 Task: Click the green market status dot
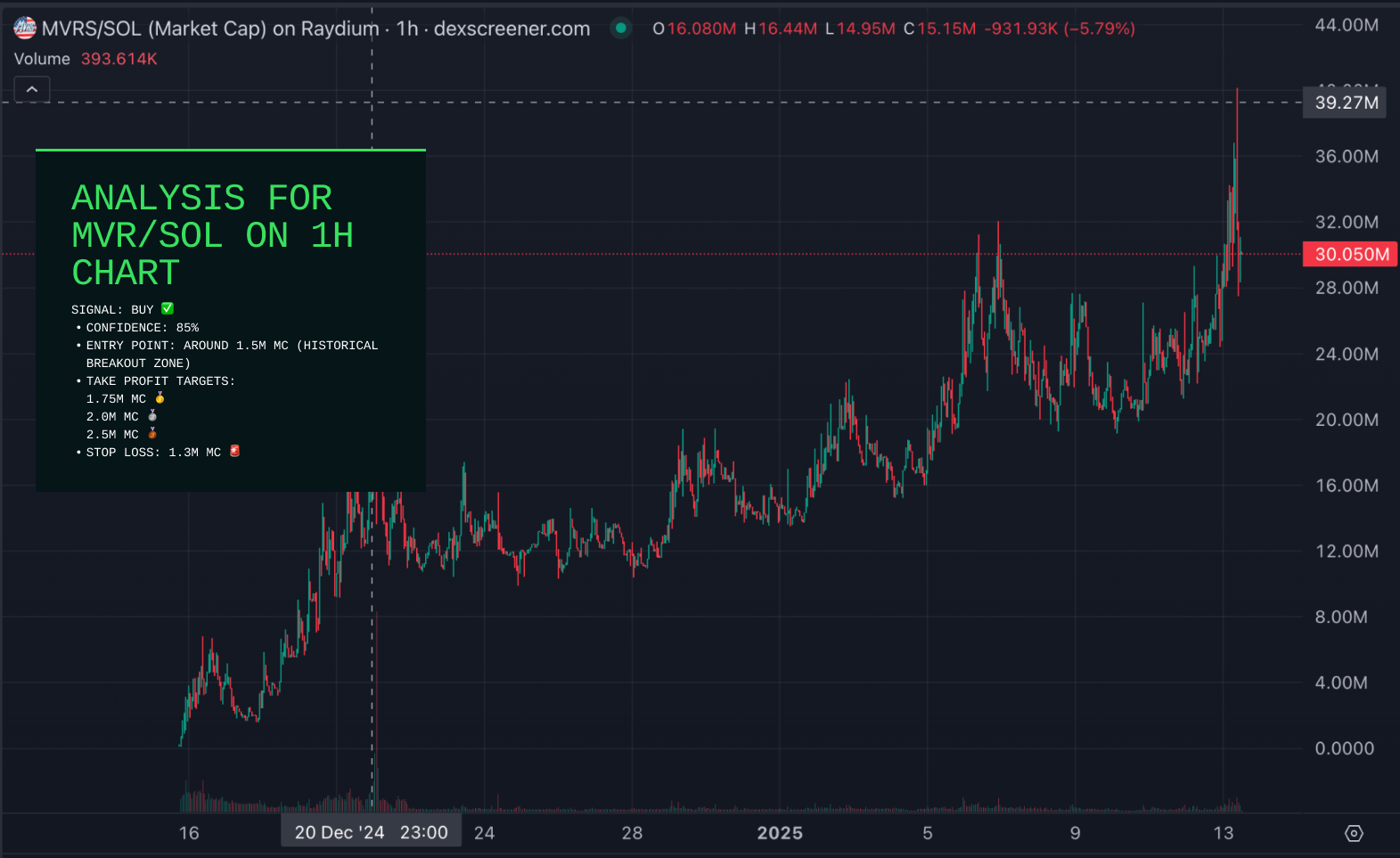621,29
